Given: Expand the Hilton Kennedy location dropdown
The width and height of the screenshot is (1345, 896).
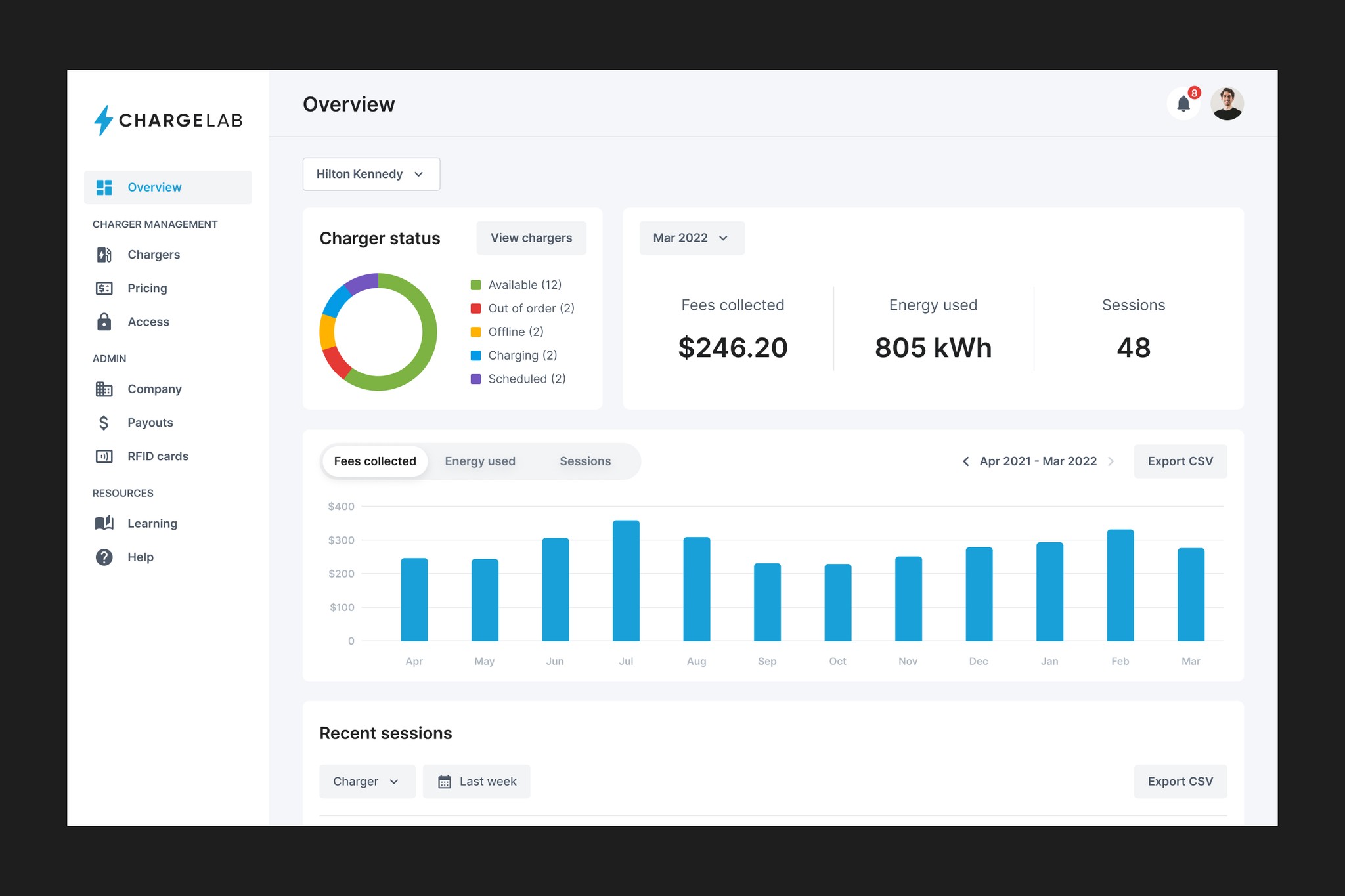Looking at the screenshot, I should [x=371, y=174].
